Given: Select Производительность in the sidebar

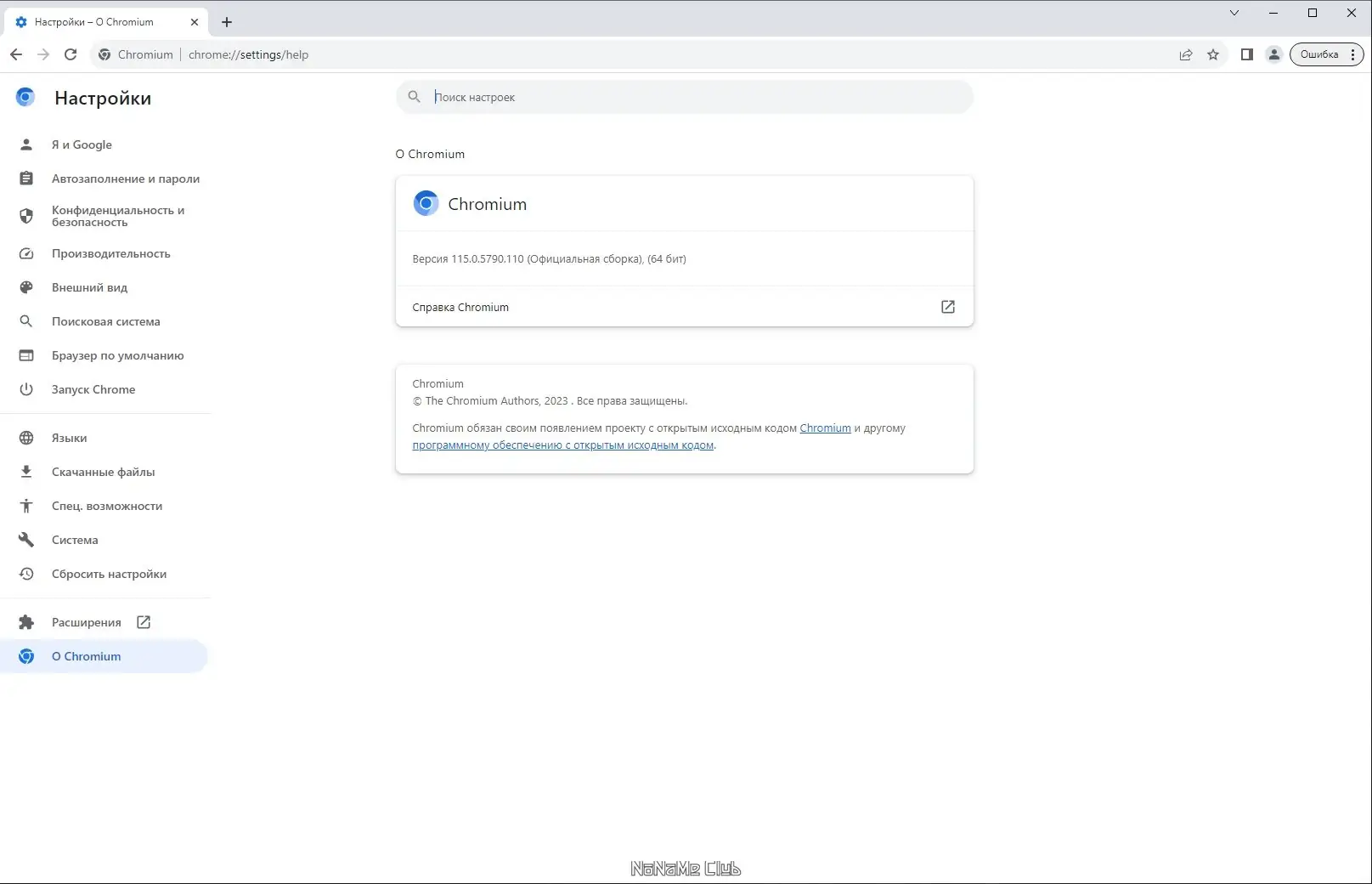Looking at the screenshot, I should pos(111,253).
